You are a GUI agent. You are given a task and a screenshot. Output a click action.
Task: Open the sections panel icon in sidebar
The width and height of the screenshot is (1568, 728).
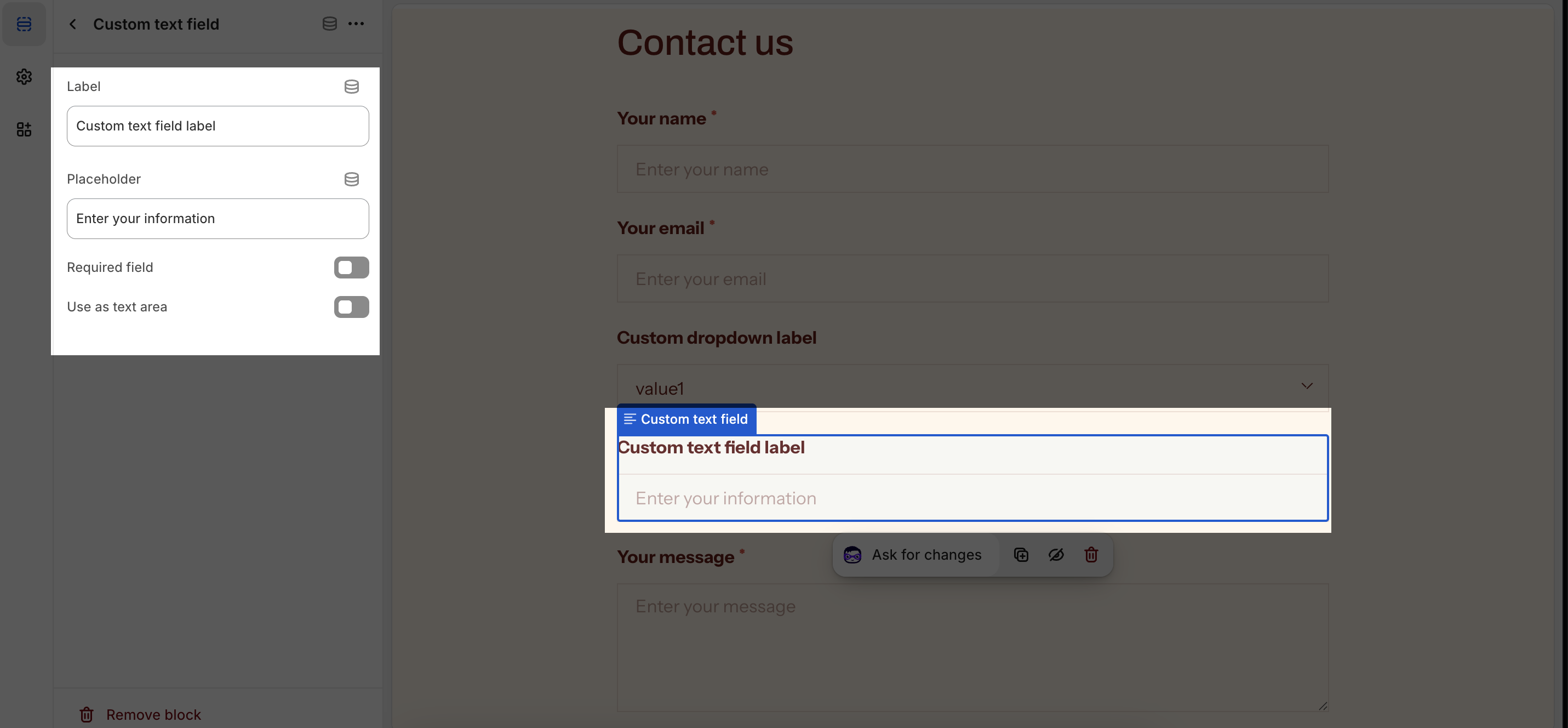[x=24, y=24]
